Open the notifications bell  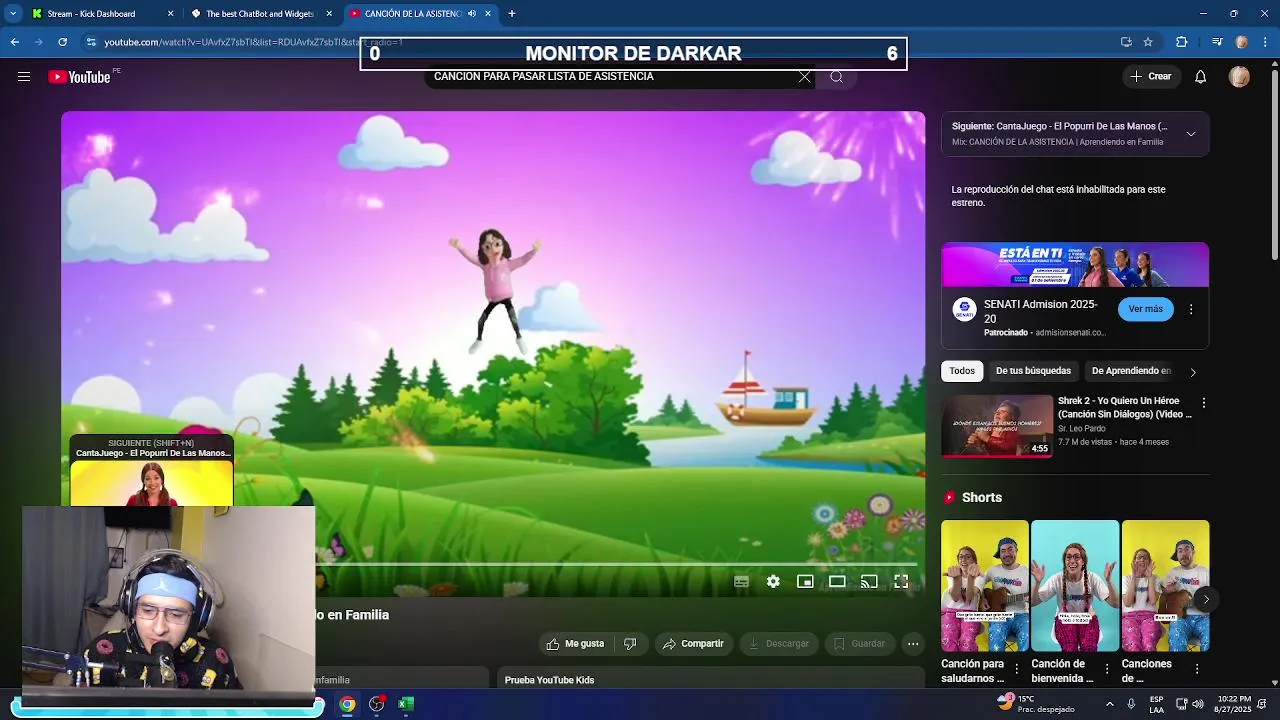click(1201, 77)
